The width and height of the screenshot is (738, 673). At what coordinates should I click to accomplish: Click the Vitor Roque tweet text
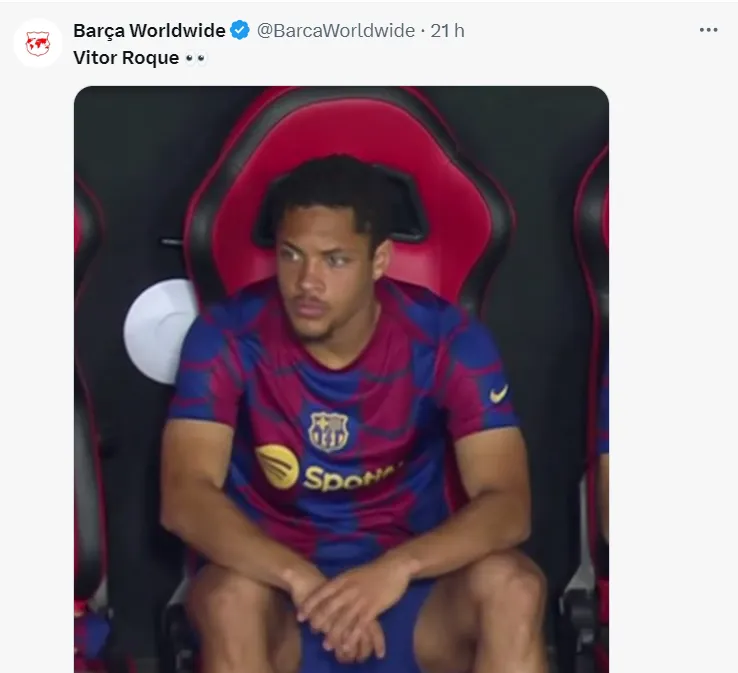(x=126, y=58)
